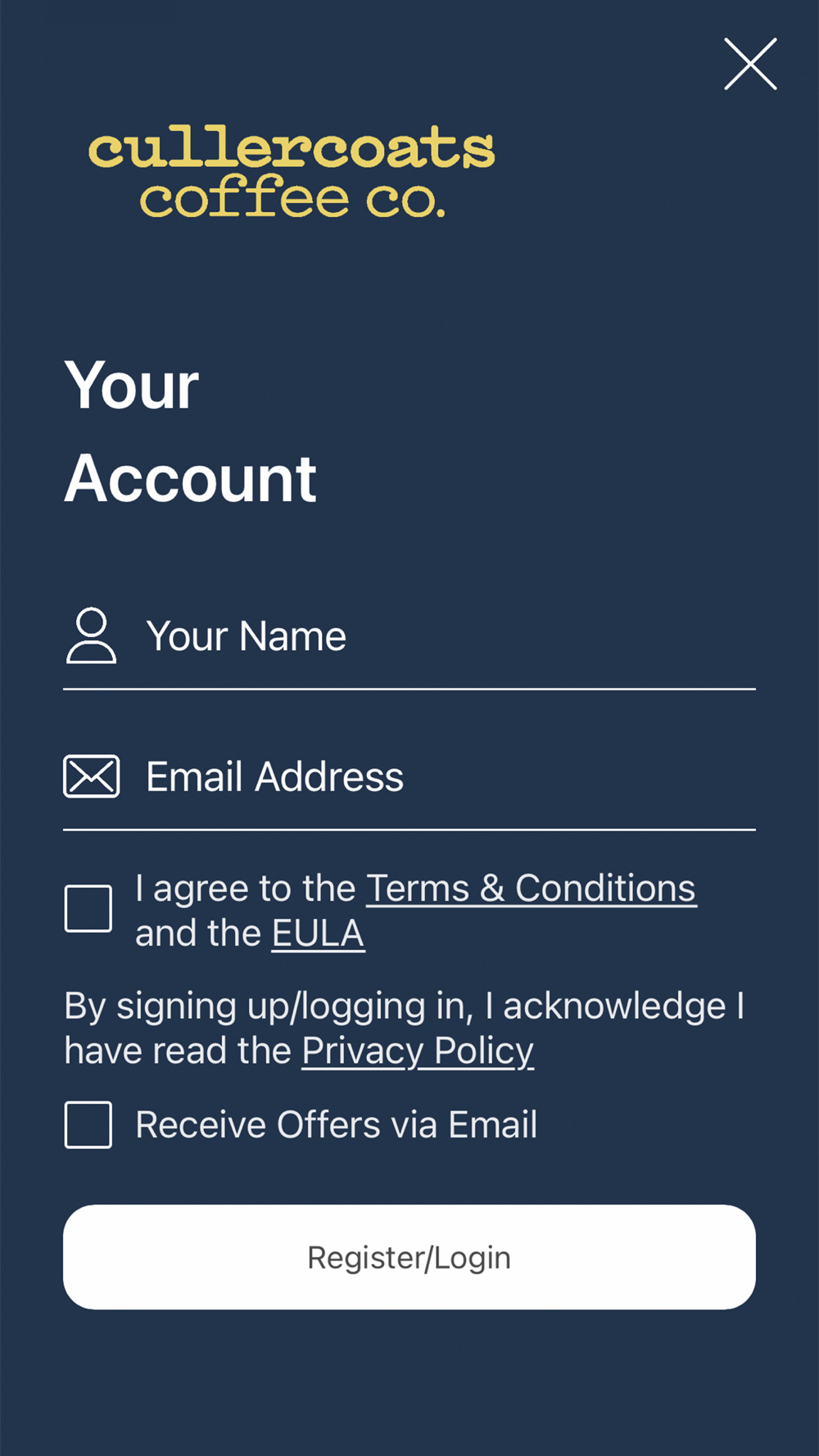
Task: Focus the Your Name input field
Action: (409, 636)
